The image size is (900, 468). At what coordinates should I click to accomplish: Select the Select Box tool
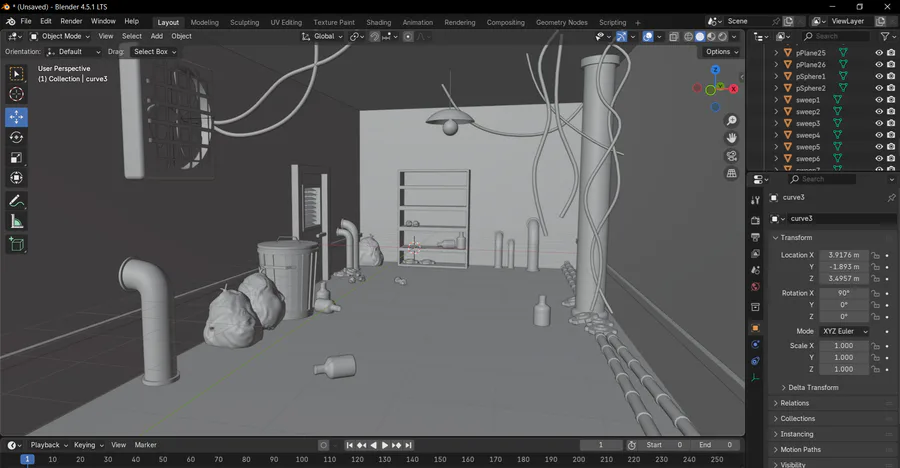(x=17, y=74)
